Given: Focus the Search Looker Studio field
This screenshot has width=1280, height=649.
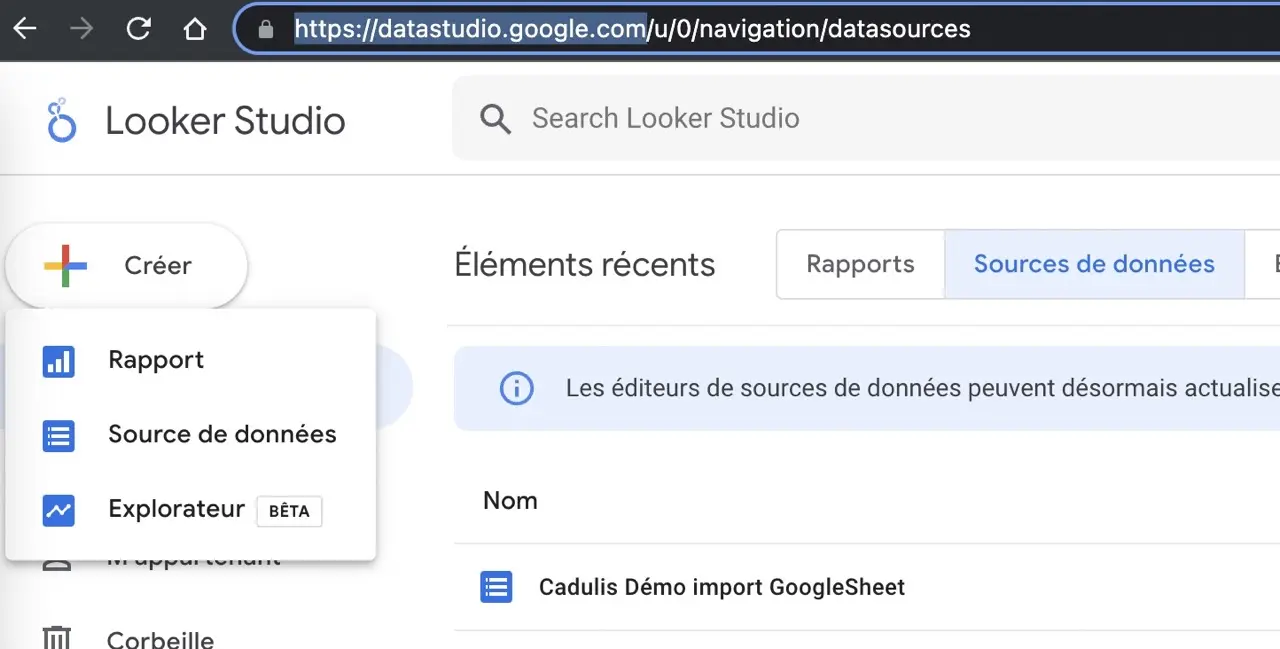Looking at the screenshot, I should 800,119.
